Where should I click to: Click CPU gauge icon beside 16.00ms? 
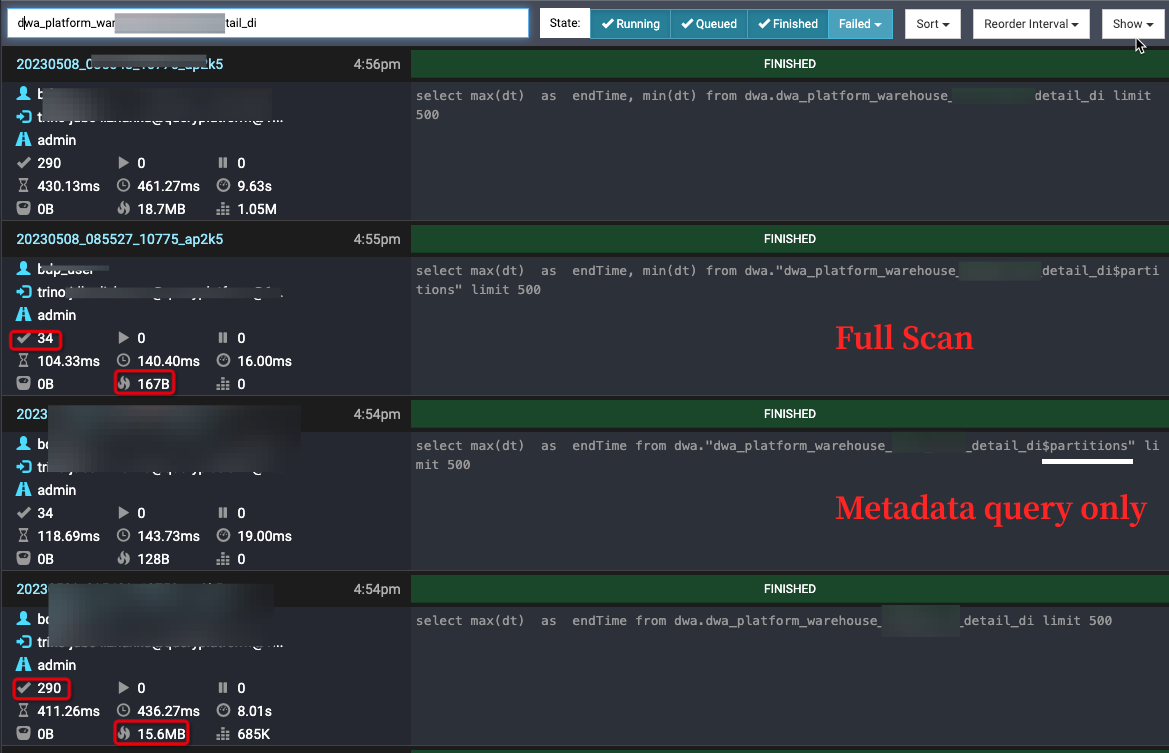[223, 361]
